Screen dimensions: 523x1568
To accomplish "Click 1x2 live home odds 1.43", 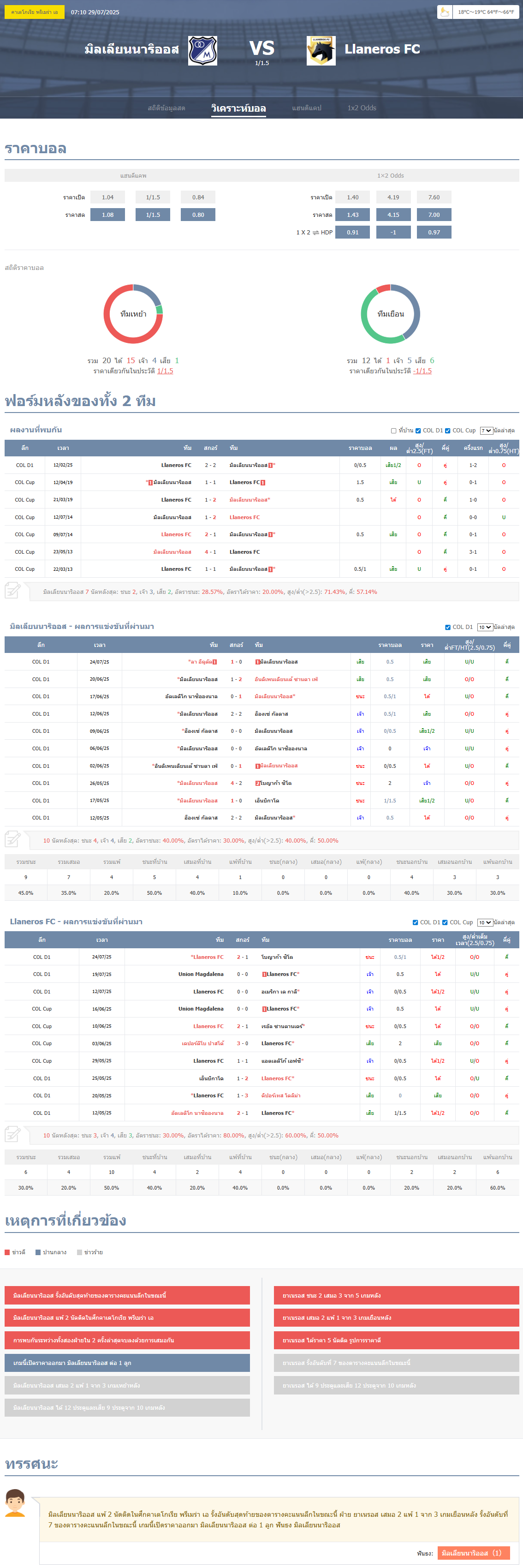I will pyautogui.click(x=353, y=215).
